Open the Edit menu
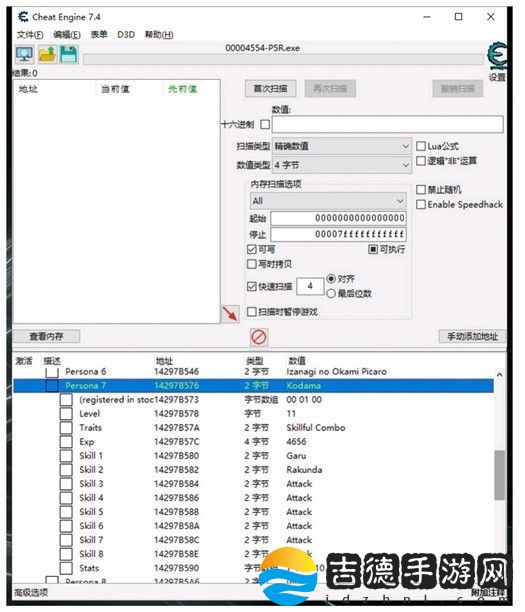Screen dimensions: 525x612 pyautogui.click(x=67, y=35)
